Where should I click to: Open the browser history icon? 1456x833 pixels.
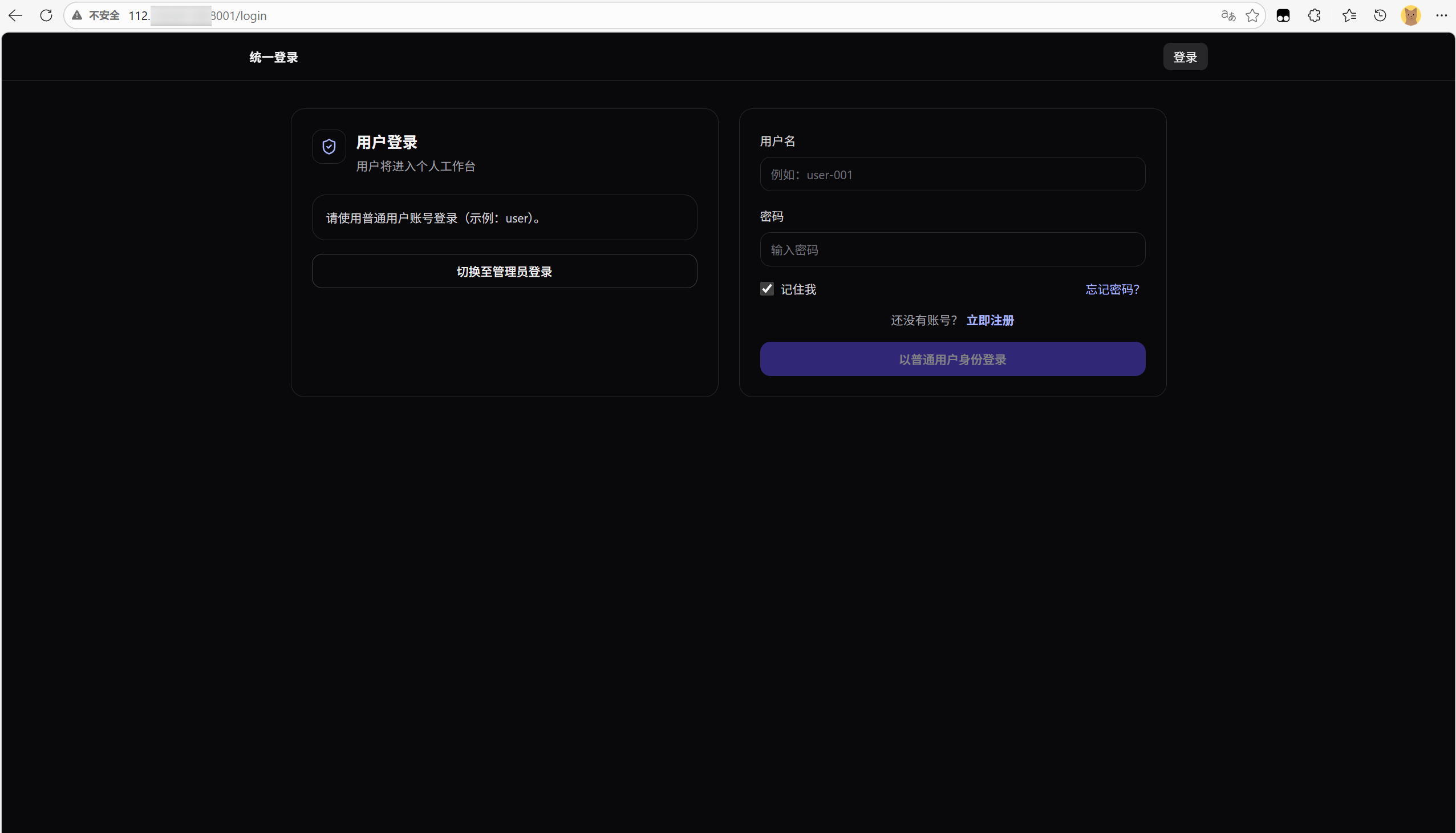coord(1380,15)
